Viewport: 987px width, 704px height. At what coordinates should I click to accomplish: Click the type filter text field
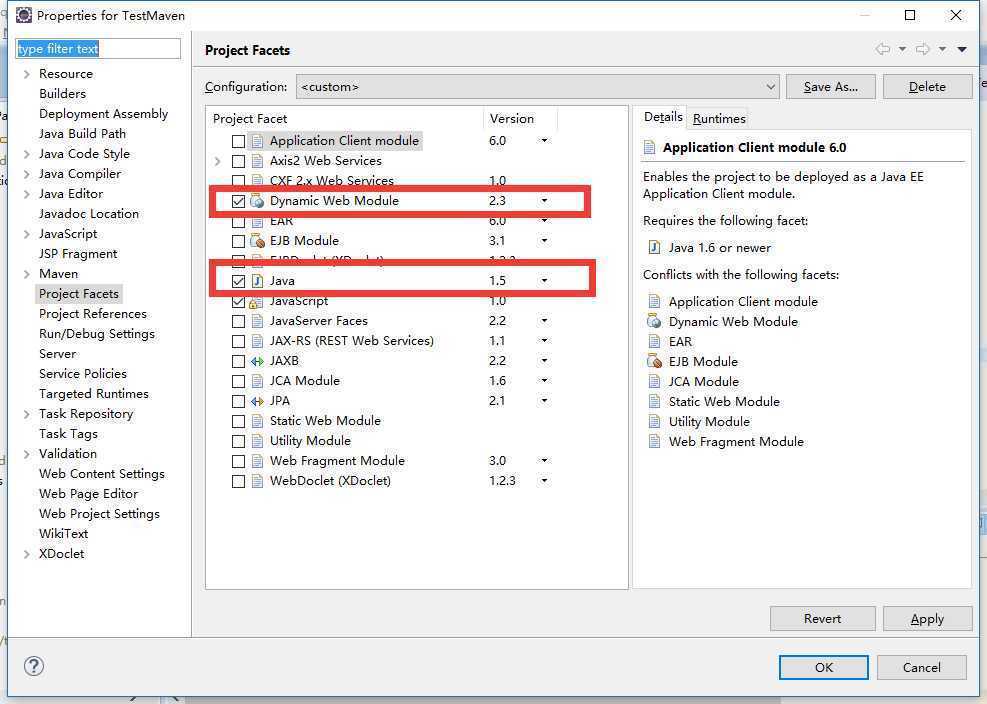[x=98, y=49]
